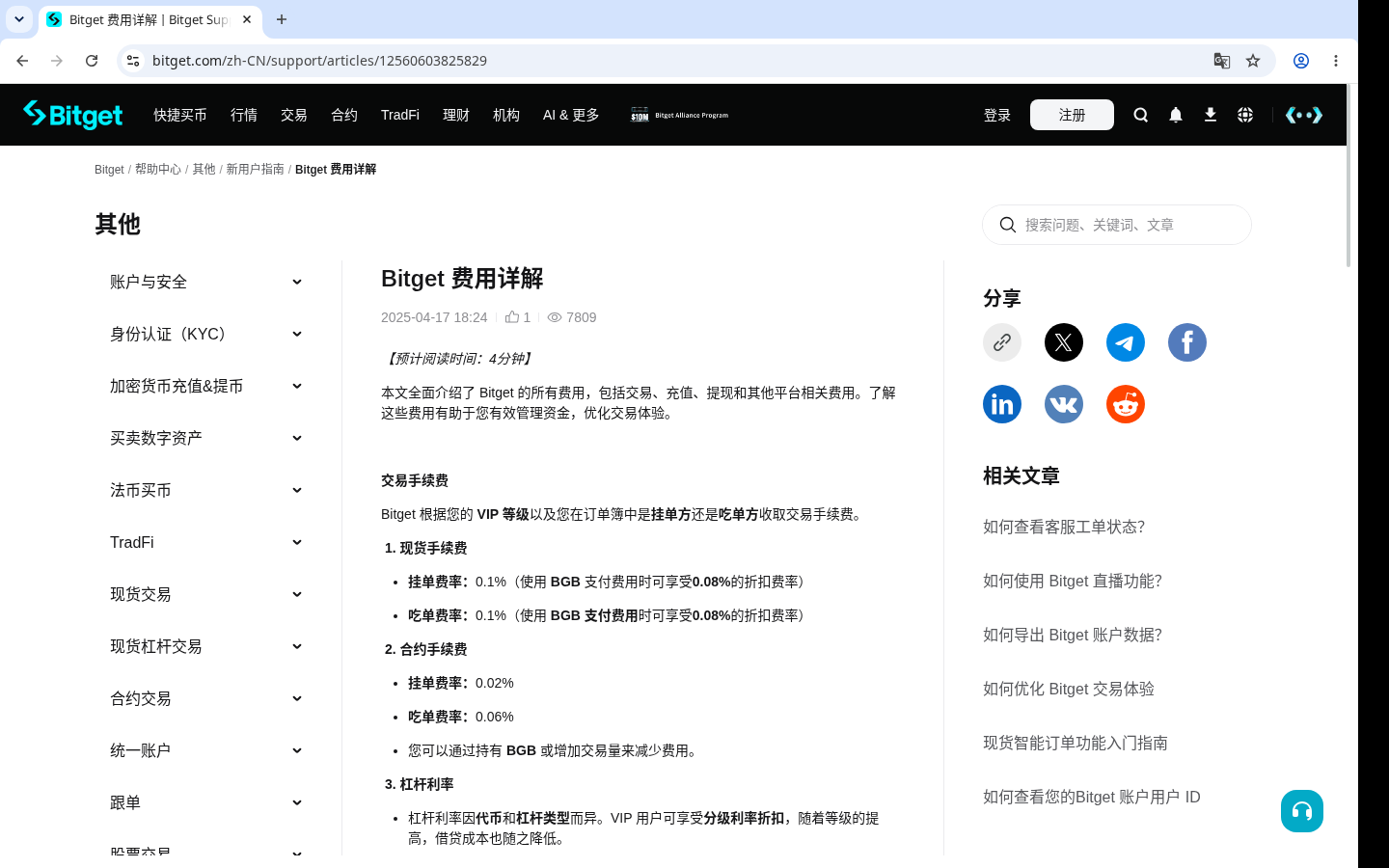Open a new browser tab

[x=282, y=19]
